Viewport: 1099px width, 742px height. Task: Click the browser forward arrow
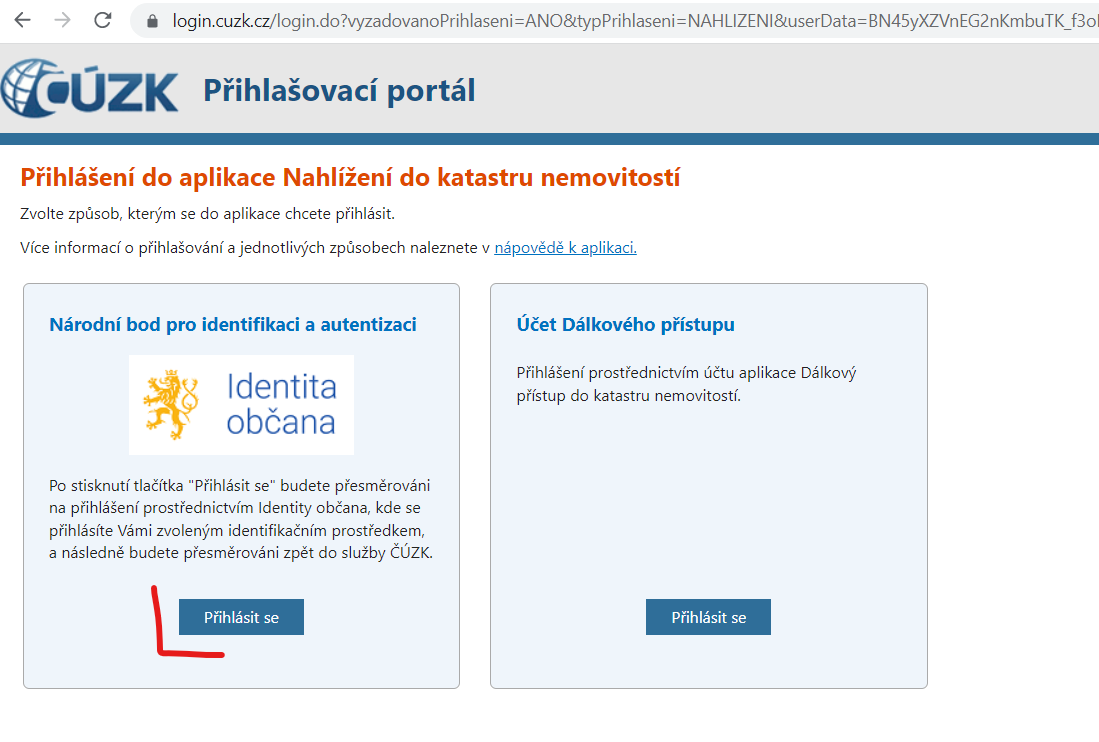click(x=62, y=20)
